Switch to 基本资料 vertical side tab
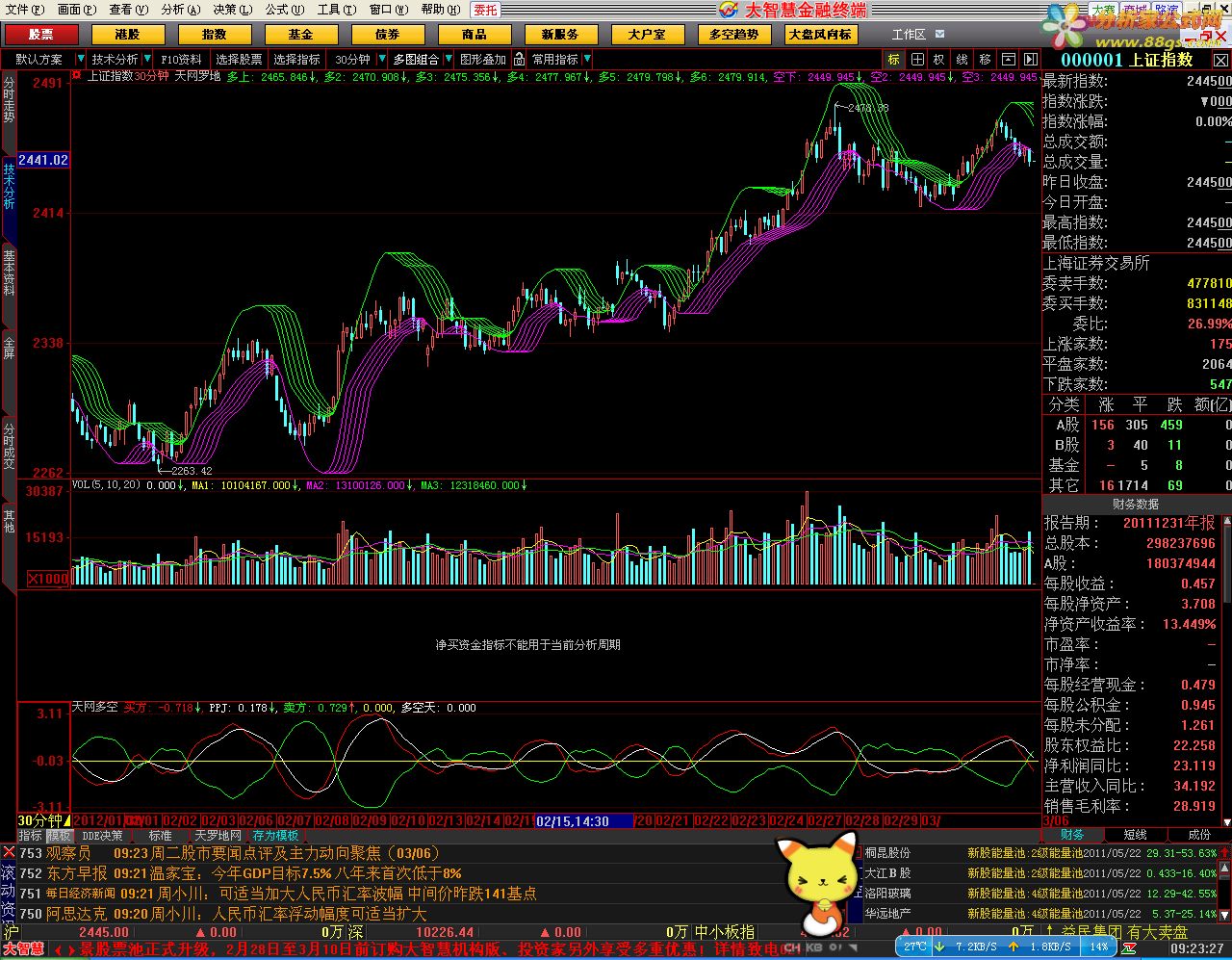 point(9,272)
